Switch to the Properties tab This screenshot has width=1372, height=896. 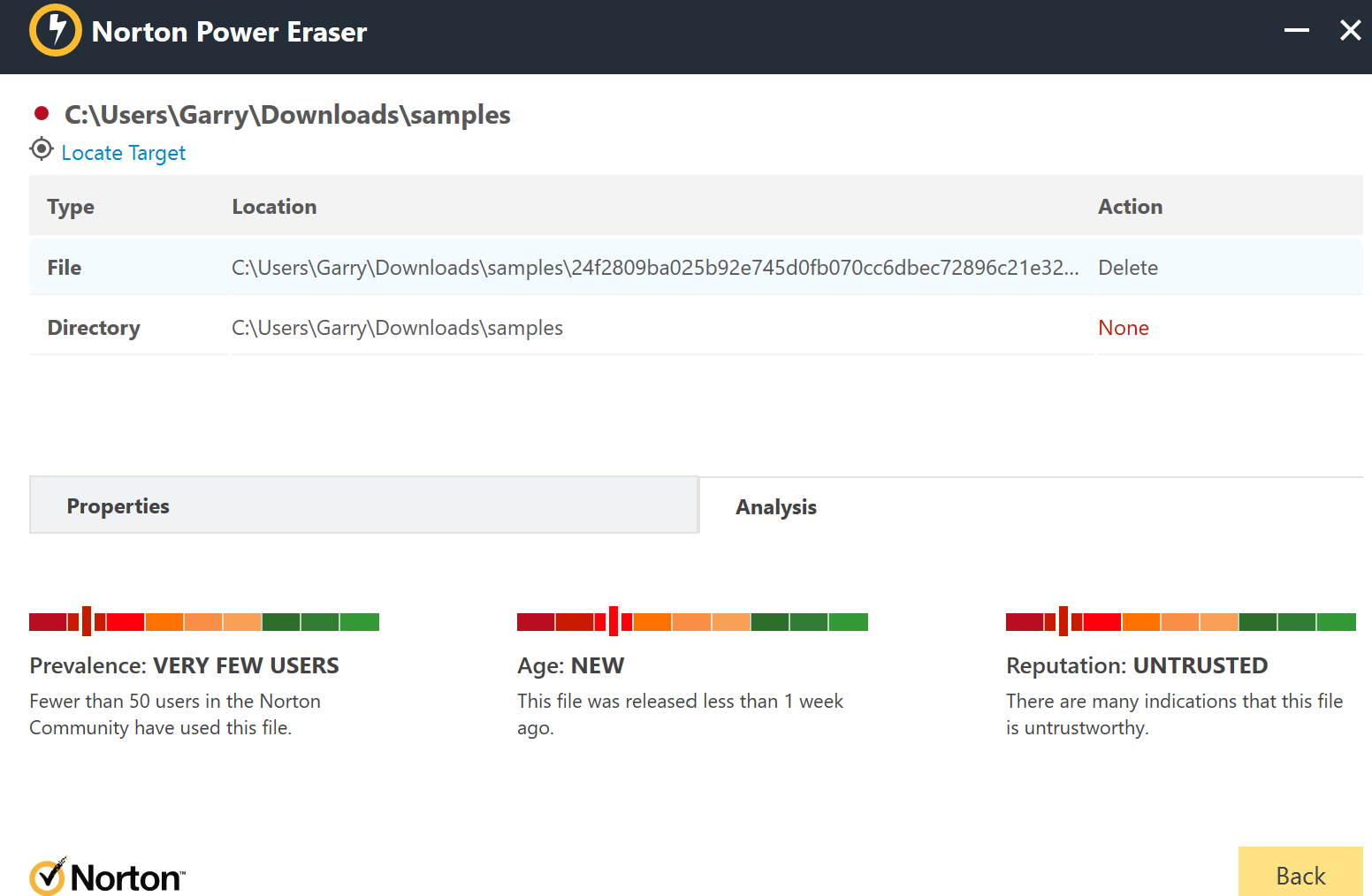tap(364, 505)
